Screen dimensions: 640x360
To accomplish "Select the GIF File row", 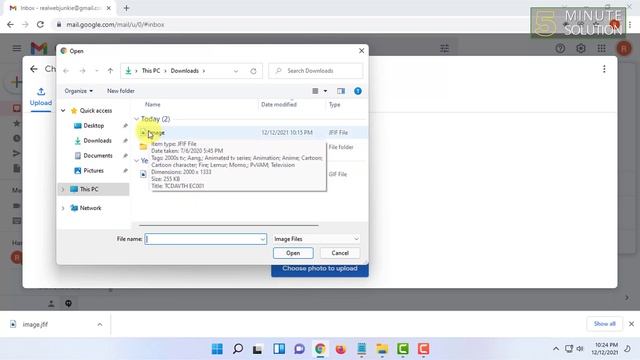I will (252, 174).
